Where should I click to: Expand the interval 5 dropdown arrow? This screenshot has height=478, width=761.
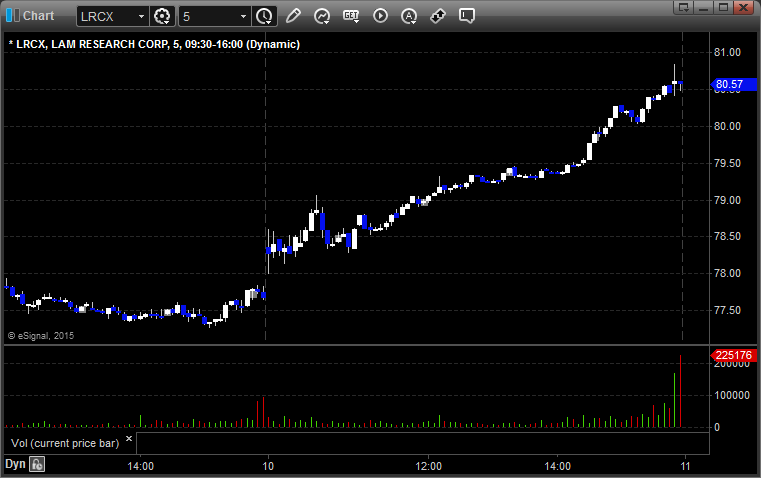point(243,16)
